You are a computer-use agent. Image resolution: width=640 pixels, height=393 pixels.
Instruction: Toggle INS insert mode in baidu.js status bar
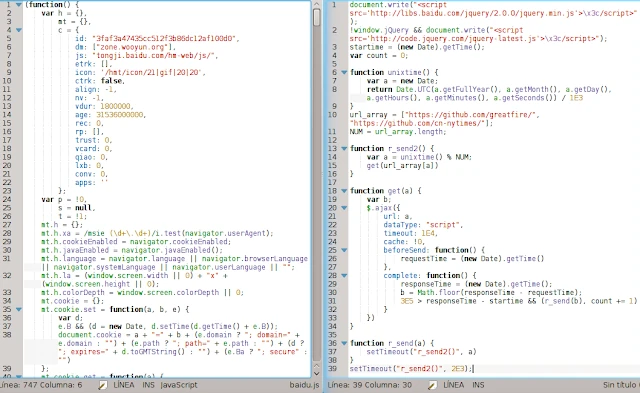point(148,385)
